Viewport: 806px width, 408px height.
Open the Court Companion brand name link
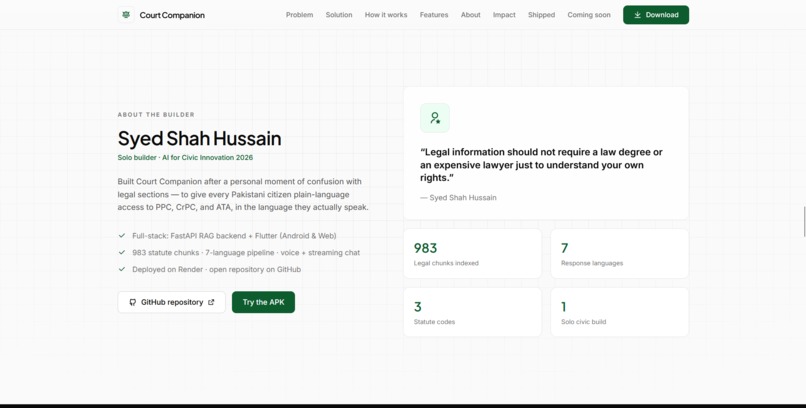point(172,15)
